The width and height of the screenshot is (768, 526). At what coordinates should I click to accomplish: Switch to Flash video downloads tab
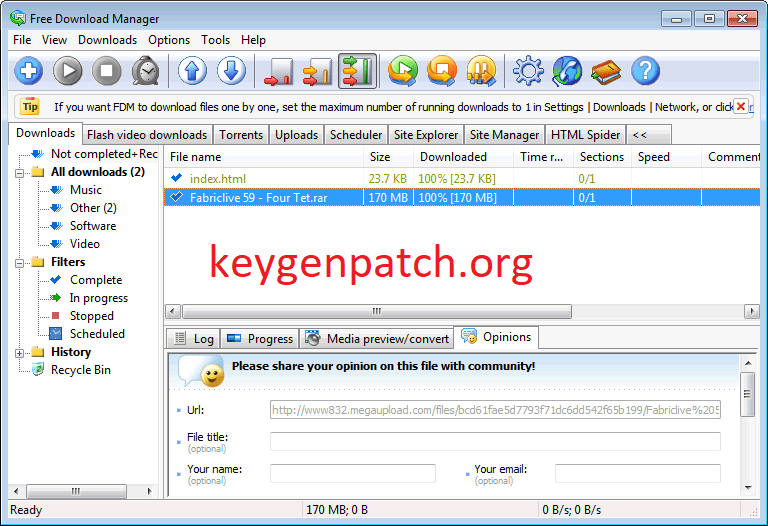click(147, 135)
